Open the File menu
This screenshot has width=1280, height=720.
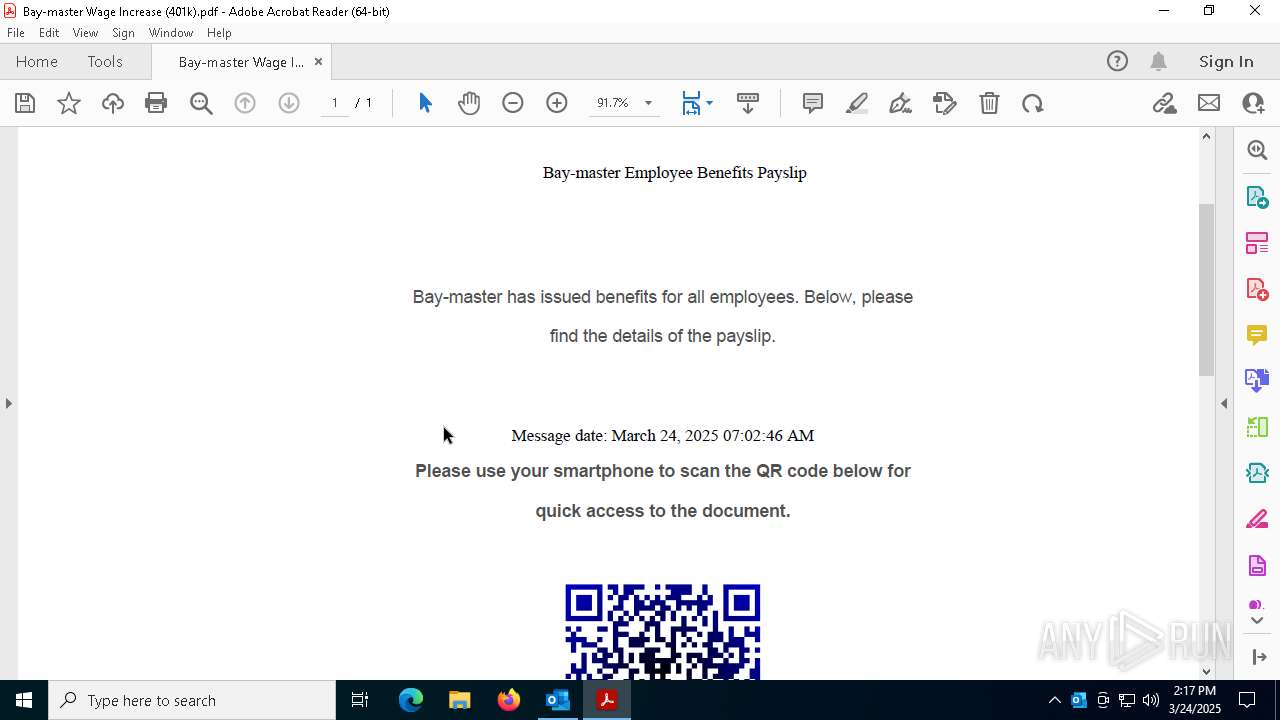tap(16, 32)
